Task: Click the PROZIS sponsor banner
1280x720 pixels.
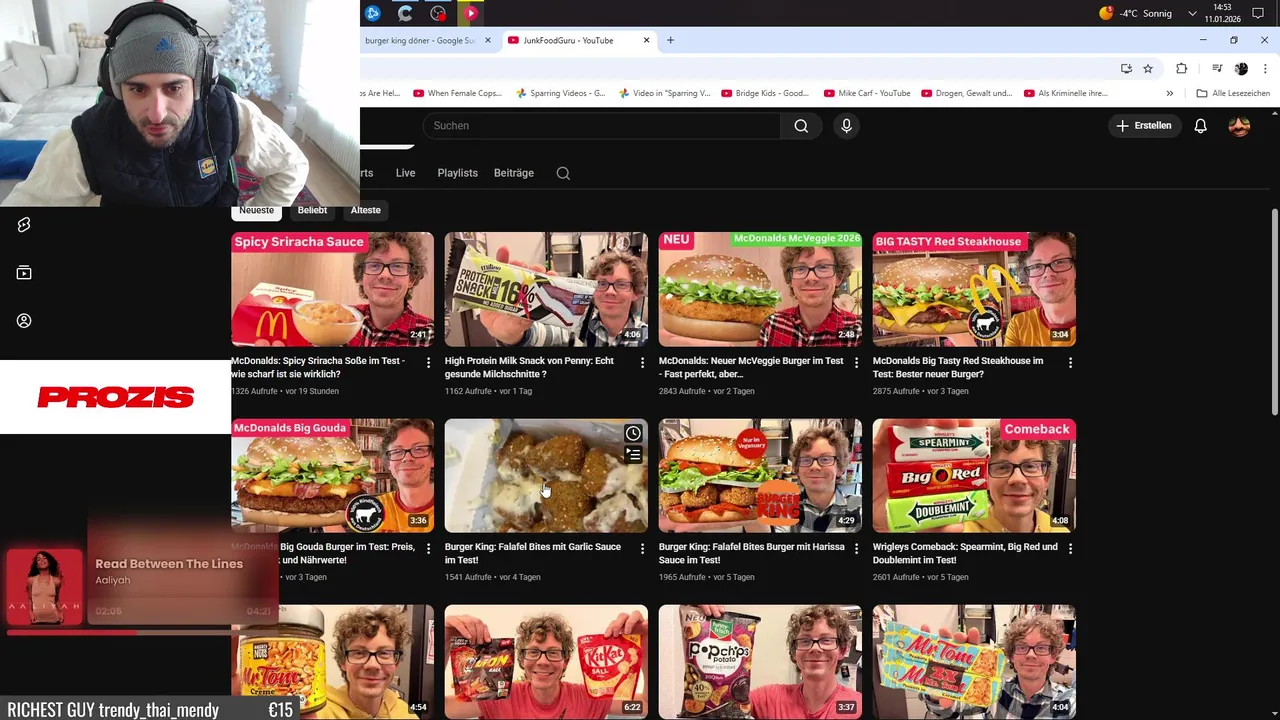Action: [x=115, y=397]
